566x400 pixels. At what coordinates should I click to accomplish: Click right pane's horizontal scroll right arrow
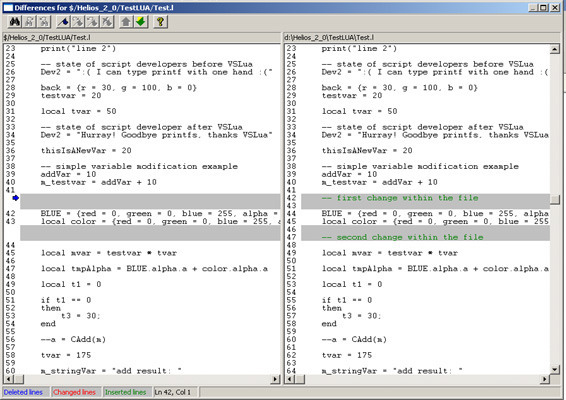pyautogui.click(x=544, y=379)
